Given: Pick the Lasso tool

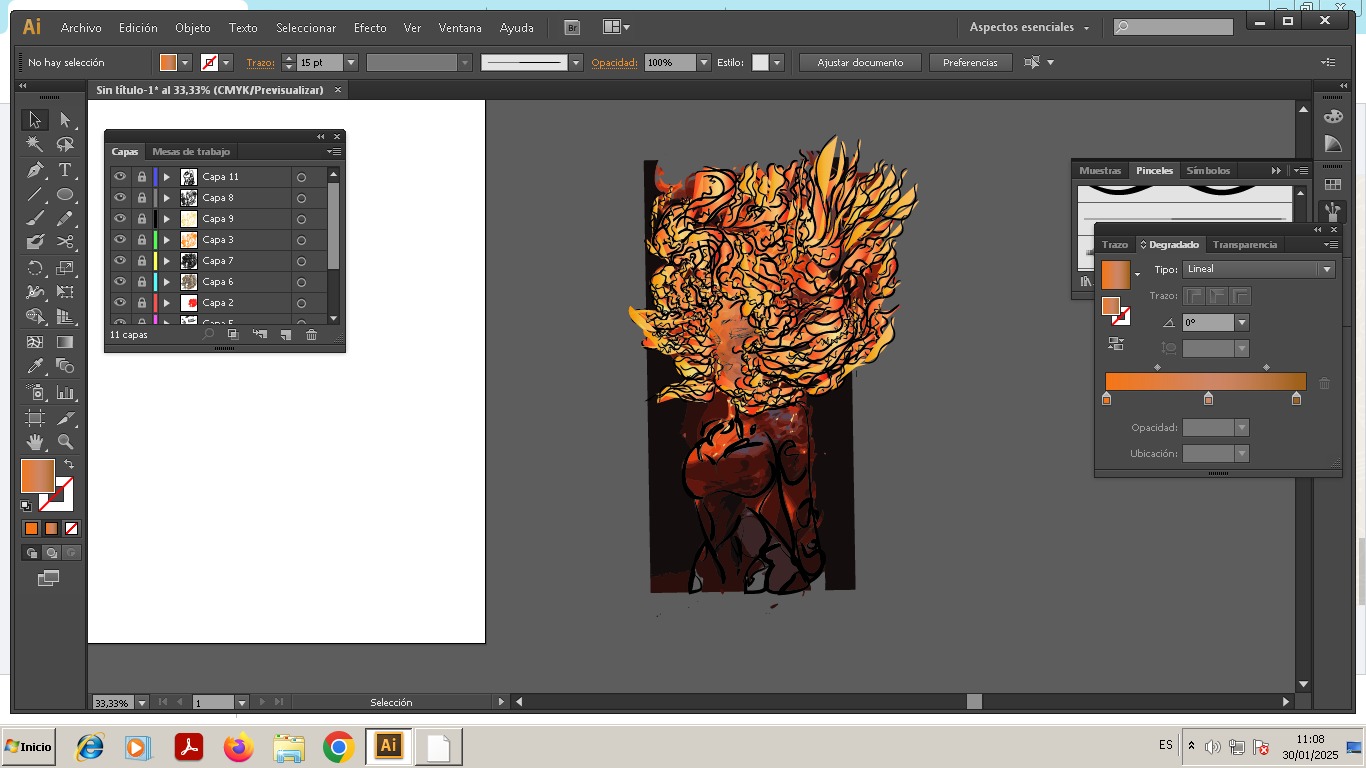Looking at the screenshot, I should [x=65, y=145].
